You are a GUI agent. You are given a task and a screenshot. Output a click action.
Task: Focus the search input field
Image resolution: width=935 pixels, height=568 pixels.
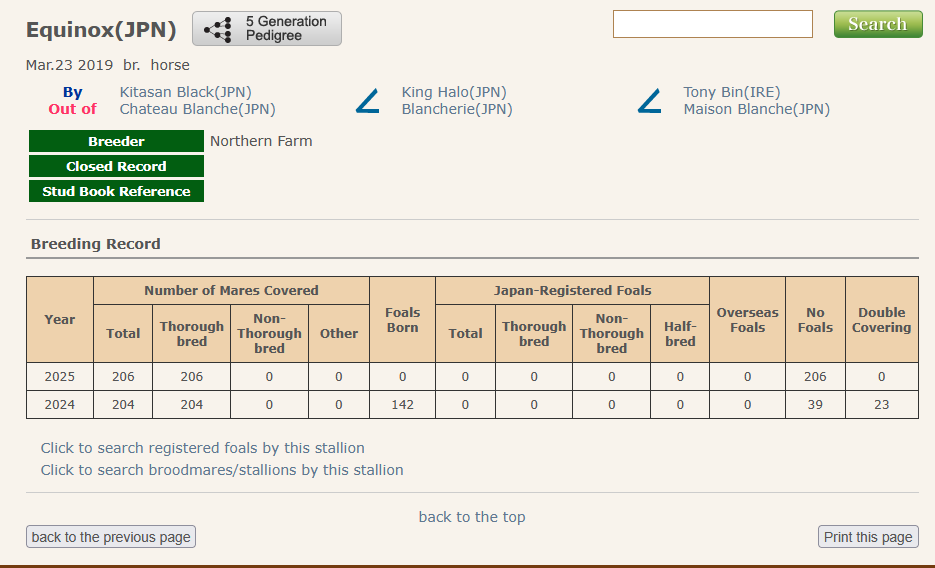(x=713, y=24)
